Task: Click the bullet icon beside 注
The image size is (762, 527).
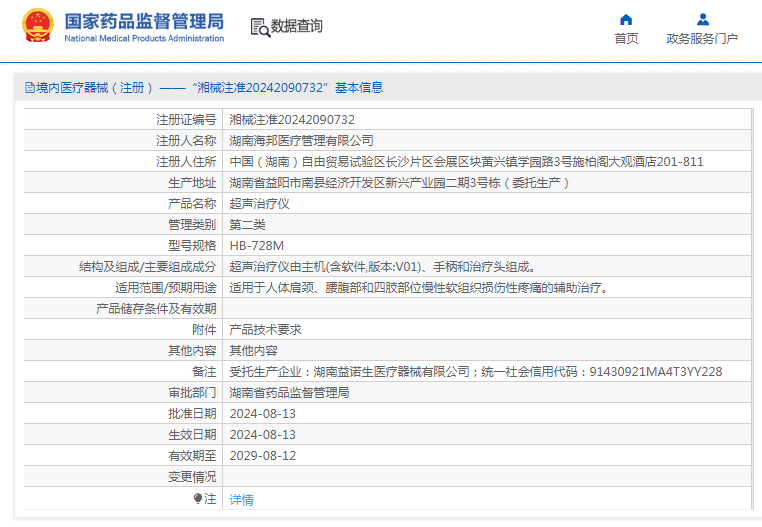Action: pyautogui.click(x=198, y=498)
